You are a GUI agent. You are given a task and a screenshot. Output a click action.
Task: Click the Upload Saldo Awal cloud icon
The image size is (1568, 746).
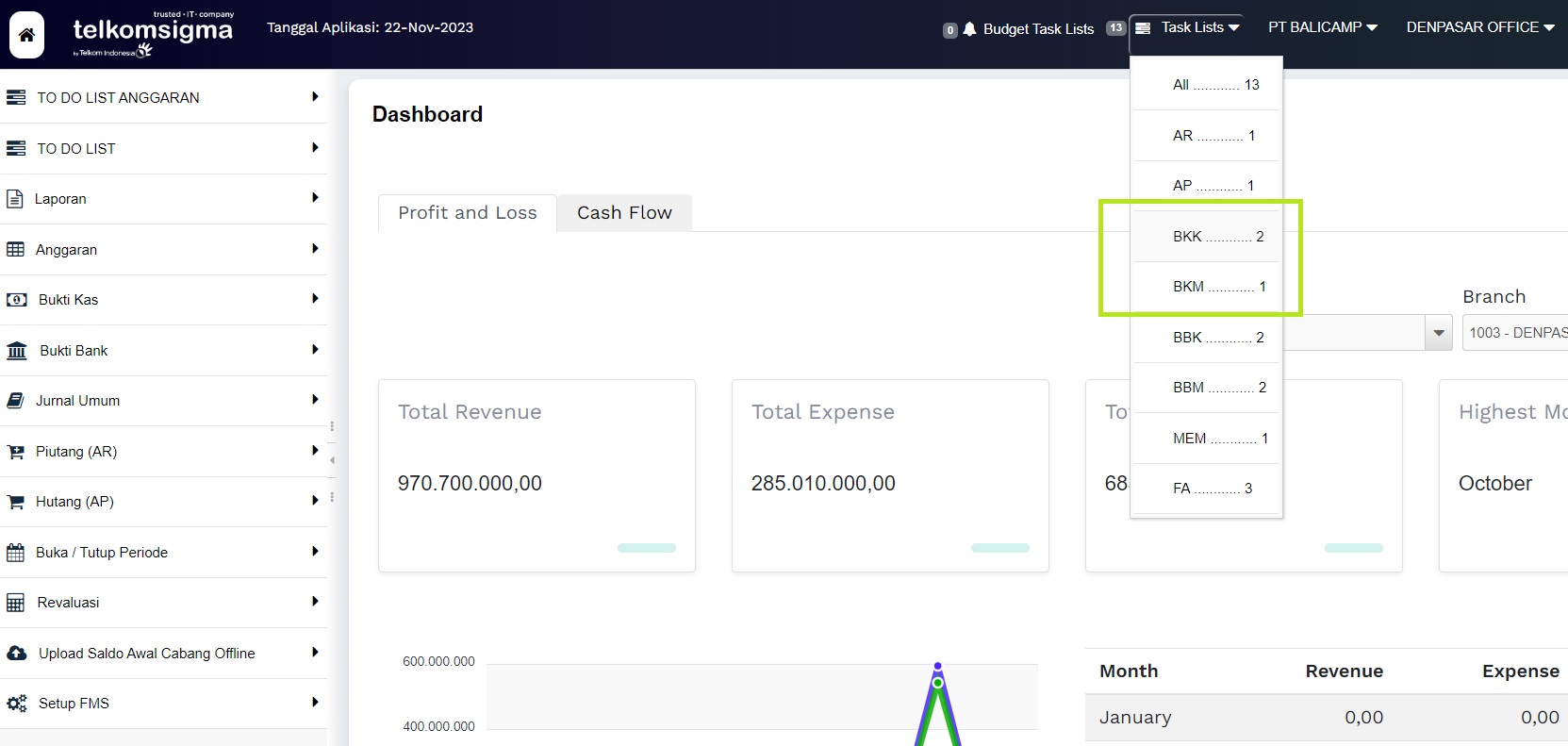pos(17,654)
